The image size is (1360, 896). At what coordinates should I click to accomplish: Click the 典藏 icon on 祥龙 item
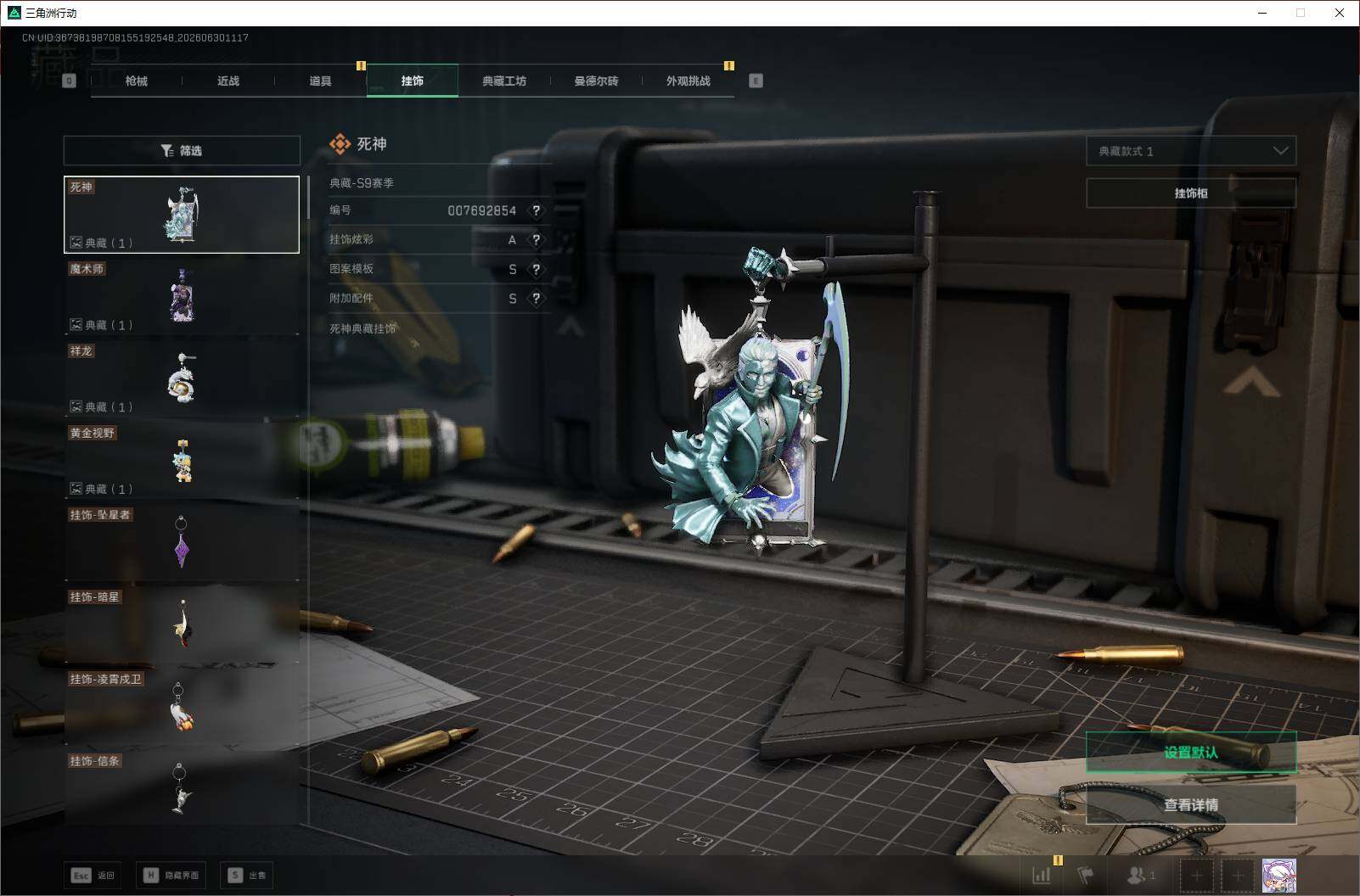coord(76,407)
